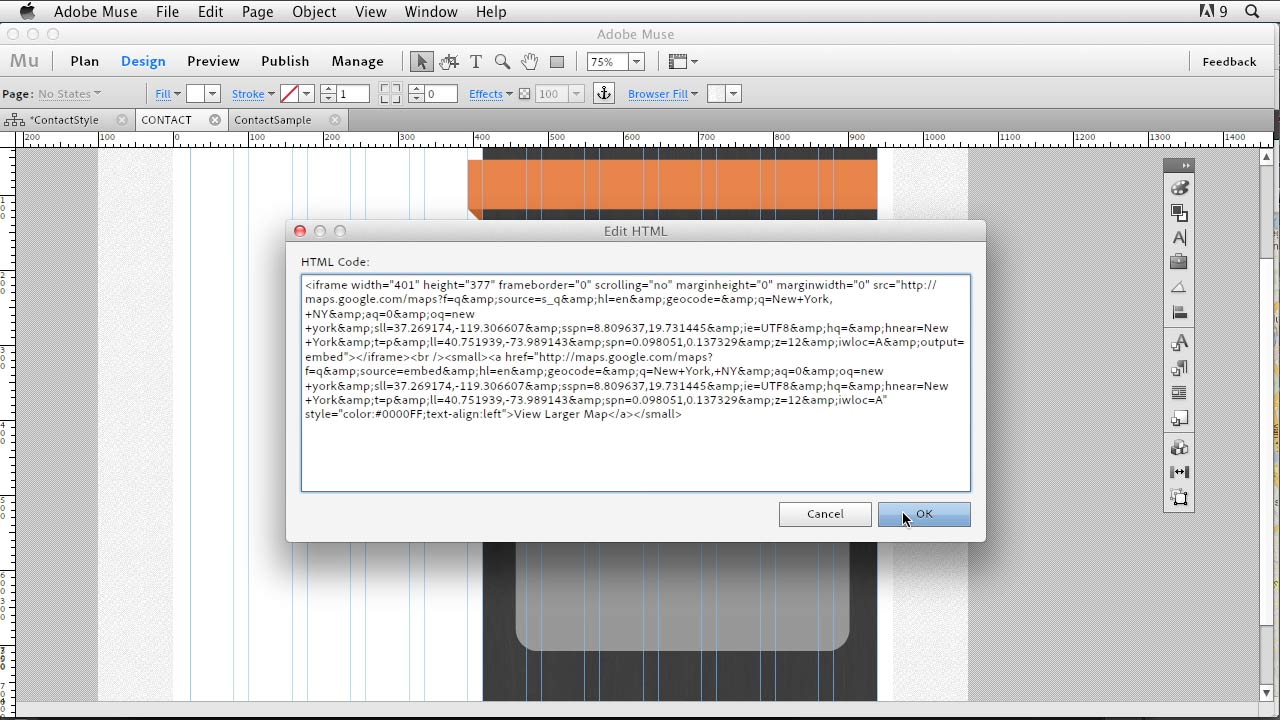Select the Text tool

point(476,62)
